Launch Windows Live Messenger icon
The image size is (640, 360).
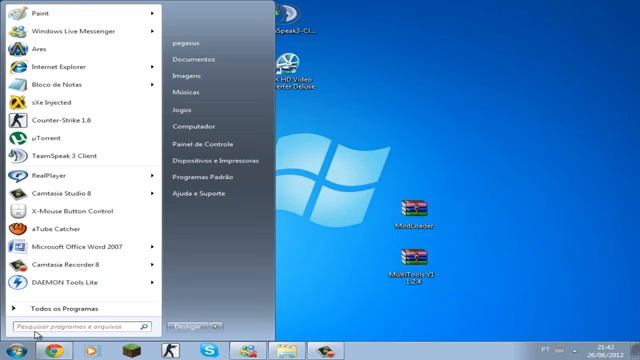(18, 31)
